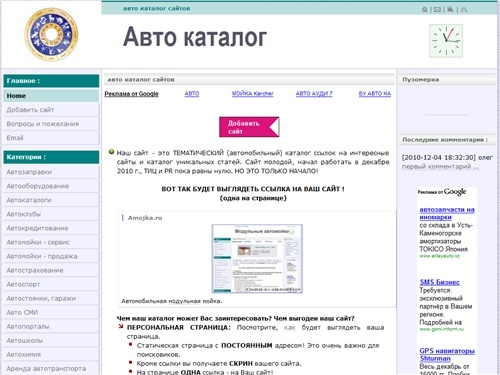The width and height of the screenshot is (500, 375).
Task: Click the АВТО ad link
Action: [x=192, y=94]
